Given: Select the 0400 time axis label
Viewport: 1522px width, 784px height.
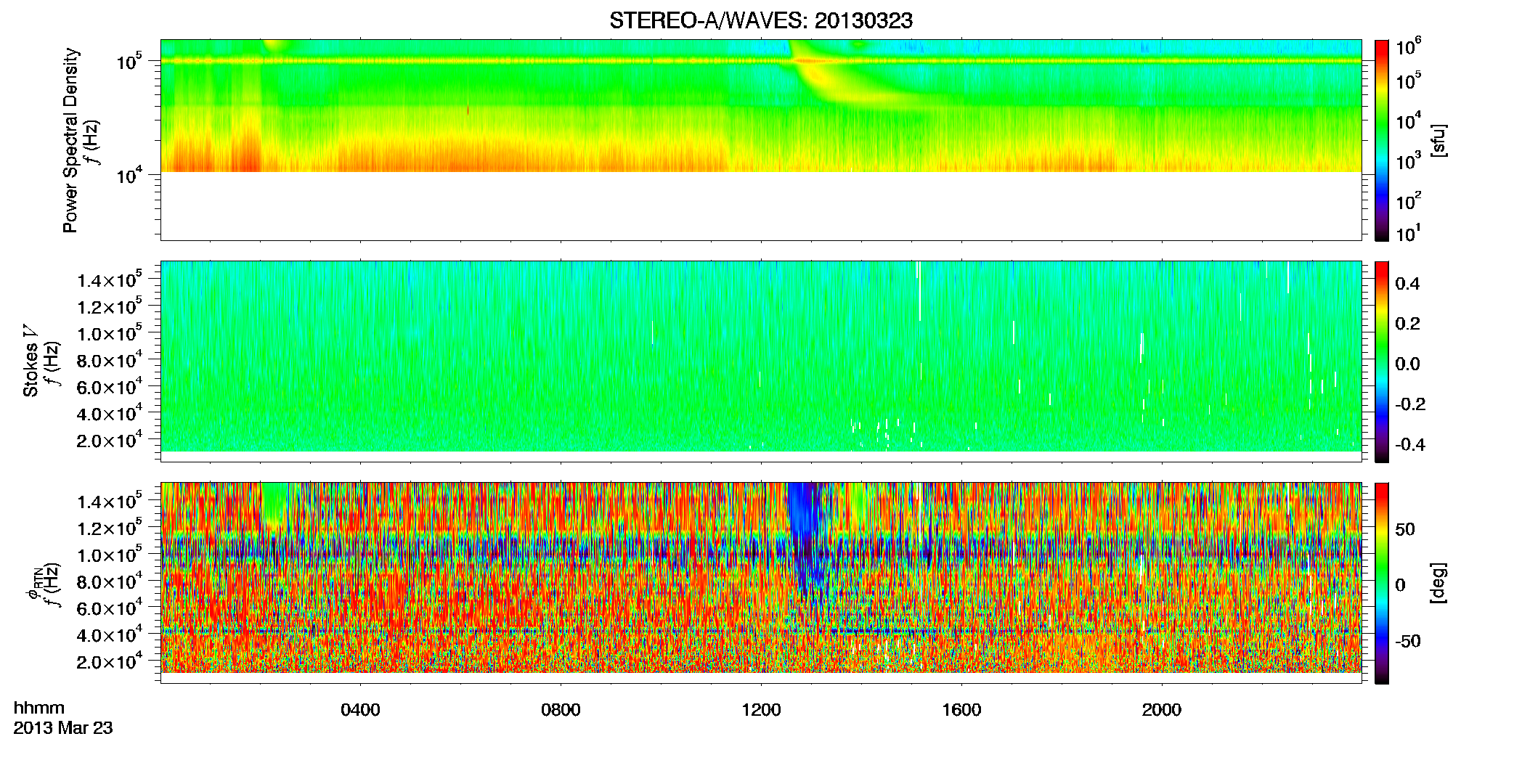Looking at the screenshot, I should tap(360, 710).
